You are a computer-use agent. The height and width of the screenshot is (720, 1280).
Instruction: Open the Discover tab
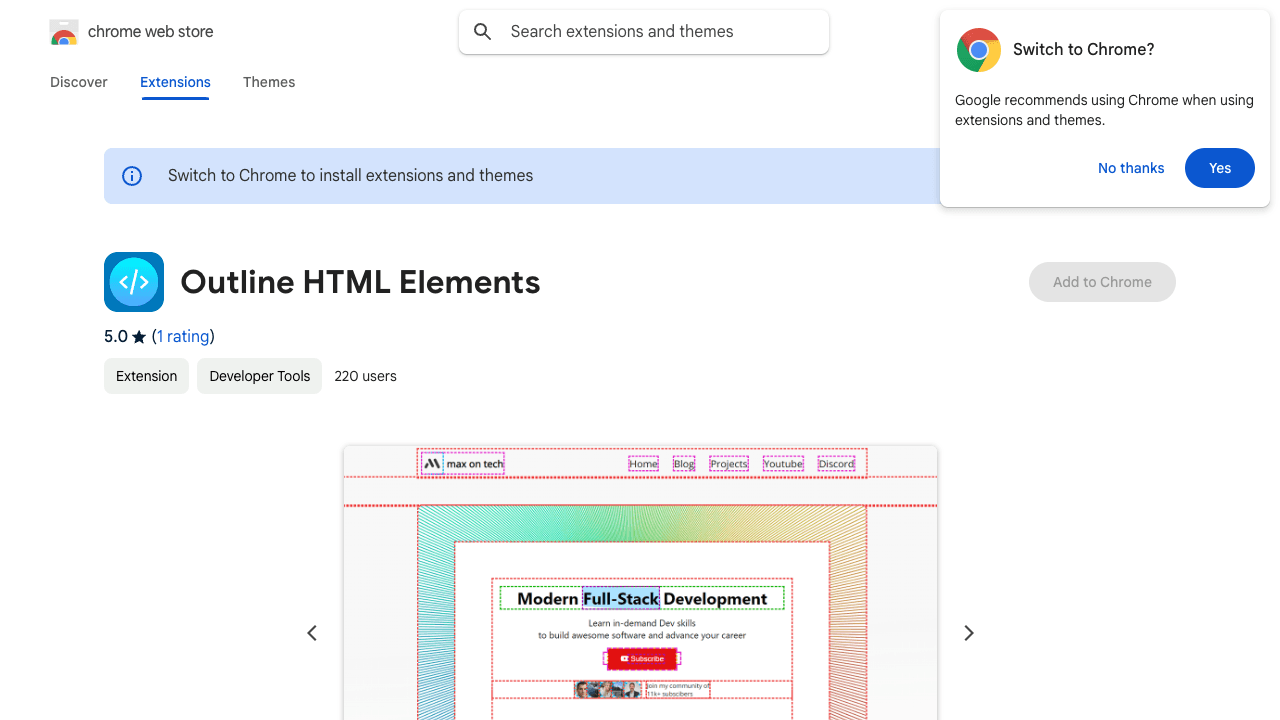(x=79, y=82)
